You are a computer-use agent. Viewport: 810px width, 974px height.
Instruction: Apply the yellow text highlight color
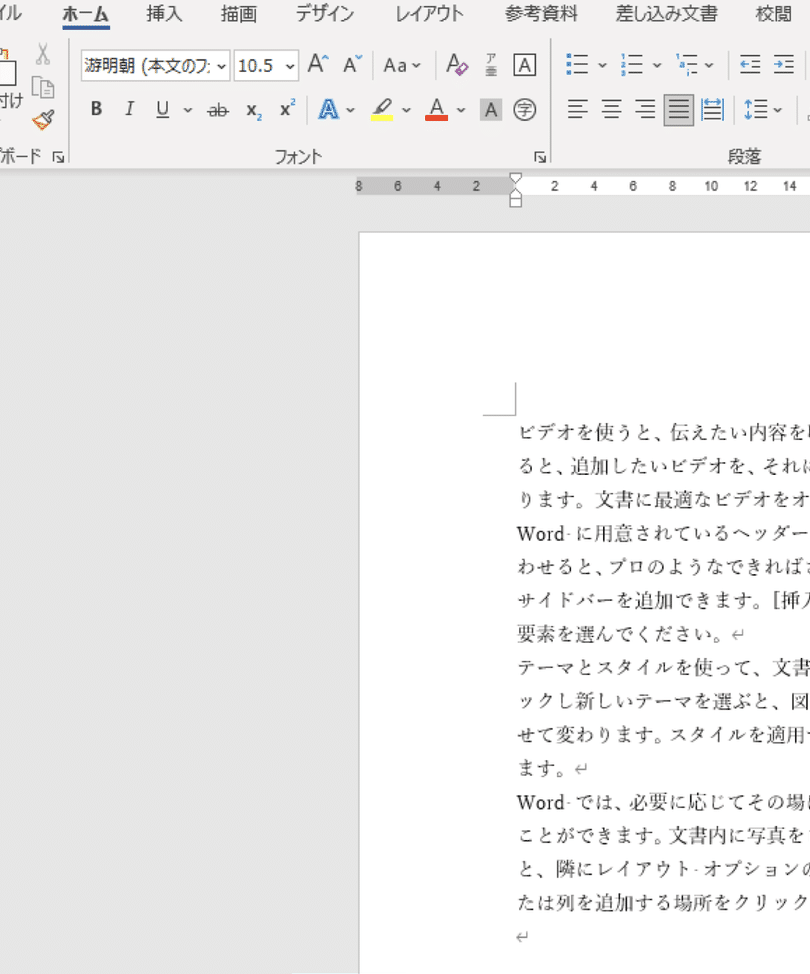382,109
